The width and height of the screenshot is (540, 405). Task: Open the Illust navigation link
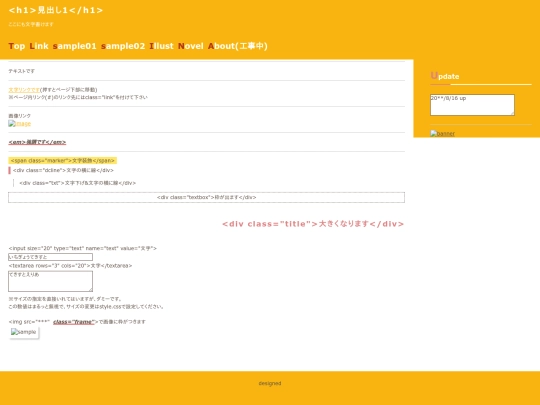162,46
